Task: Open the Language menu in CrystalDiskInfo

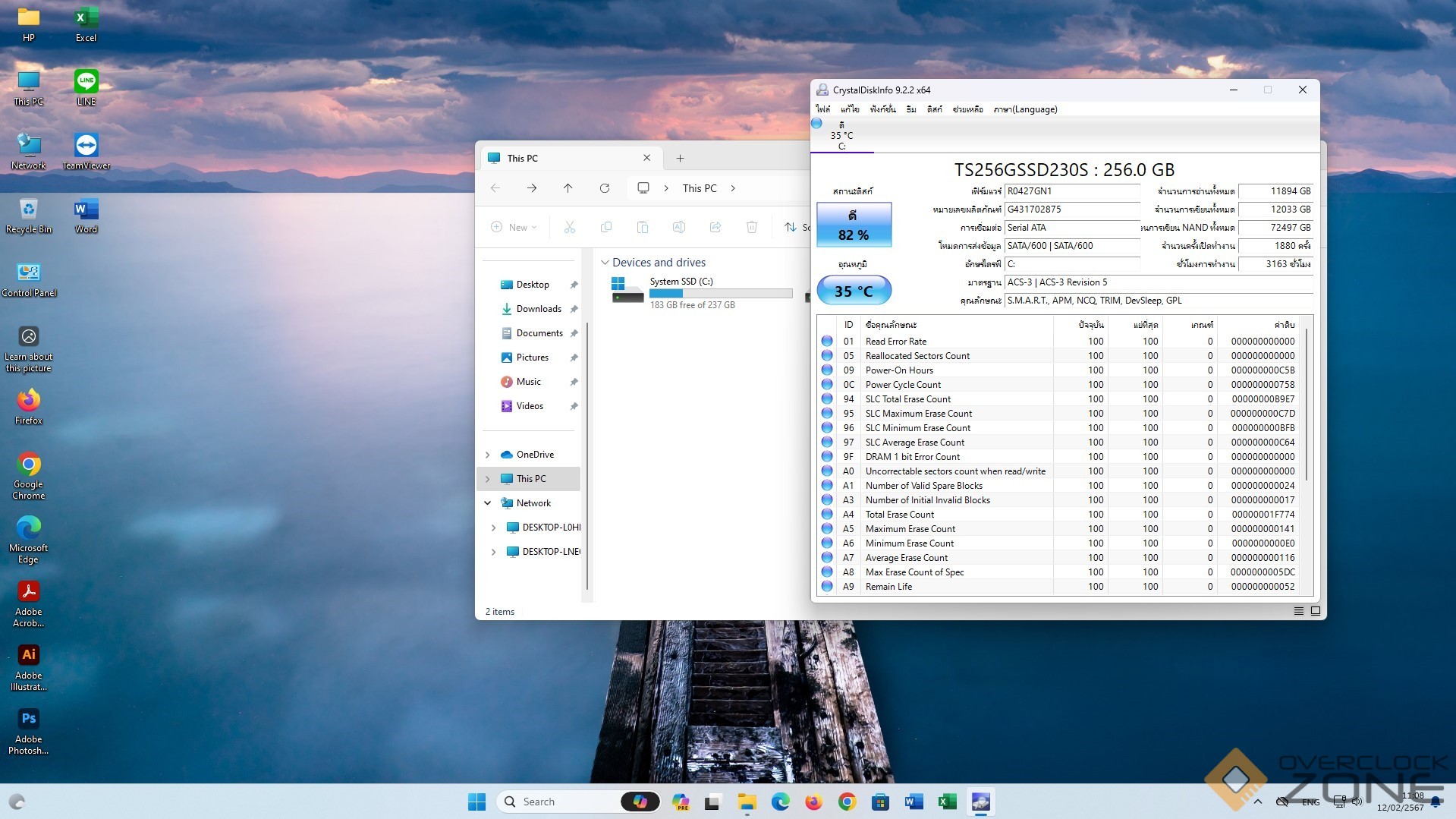Action: point(1025,109)
